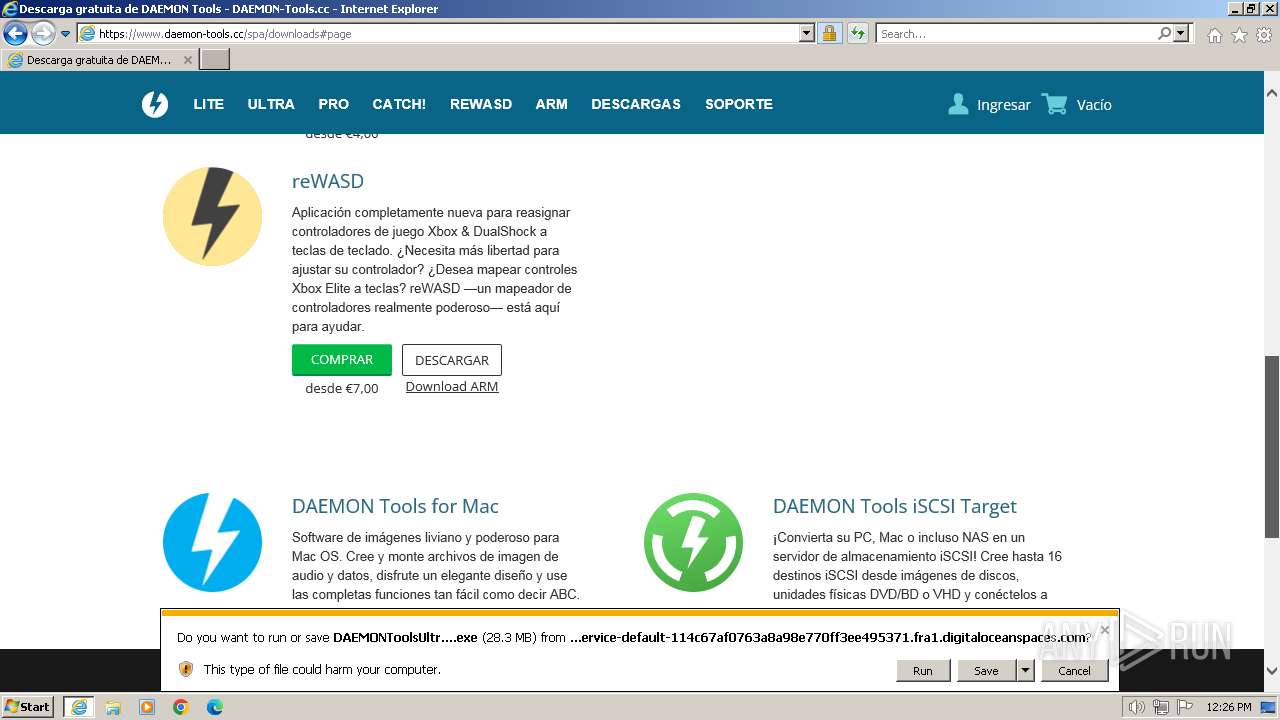This screenshot has height=720, width=1280.
Task: Open the media player taskbar icon
Action: tap(147, 707)
